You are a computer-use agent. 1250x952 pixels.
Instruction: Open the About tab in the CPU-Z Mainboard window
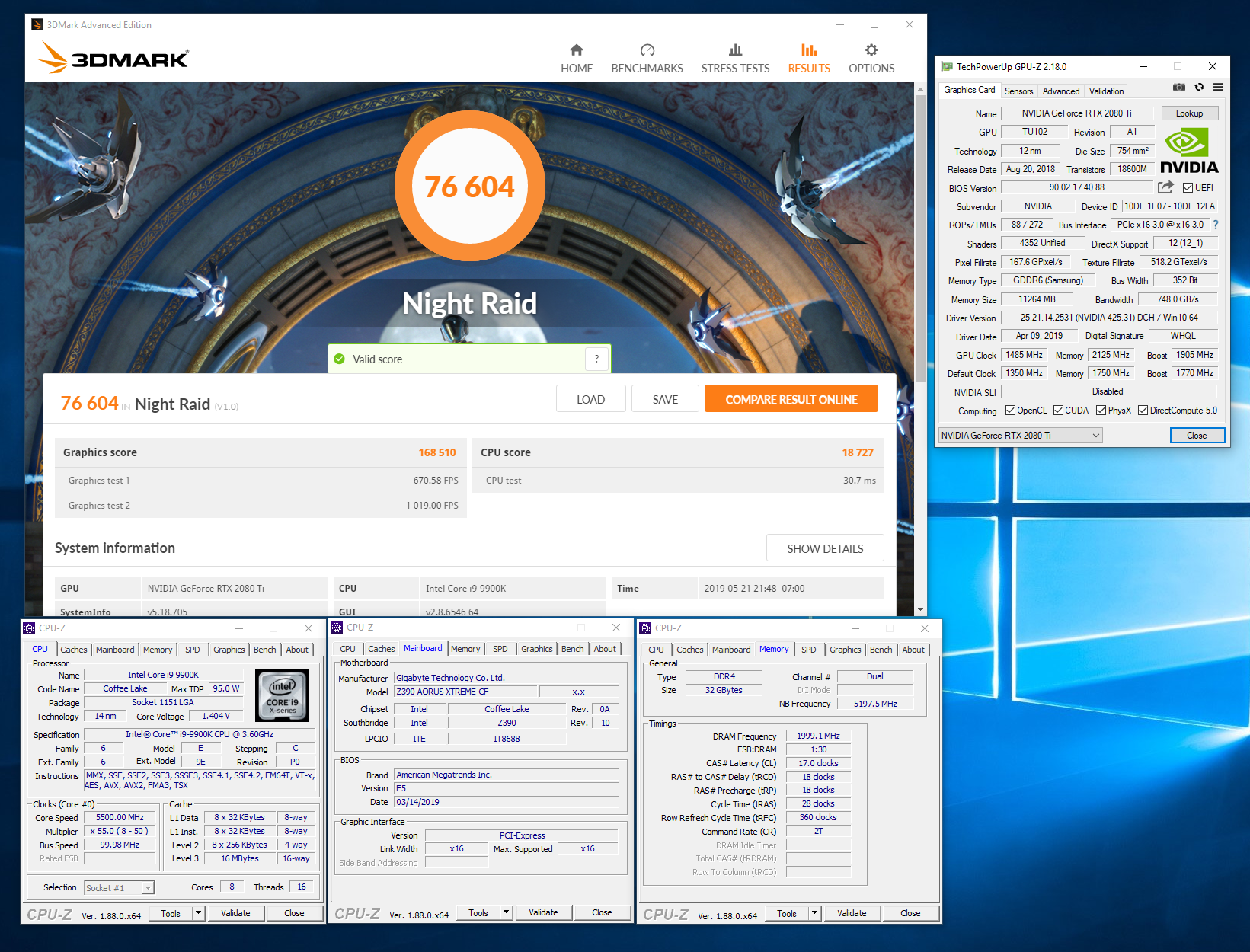click(605, 649)
